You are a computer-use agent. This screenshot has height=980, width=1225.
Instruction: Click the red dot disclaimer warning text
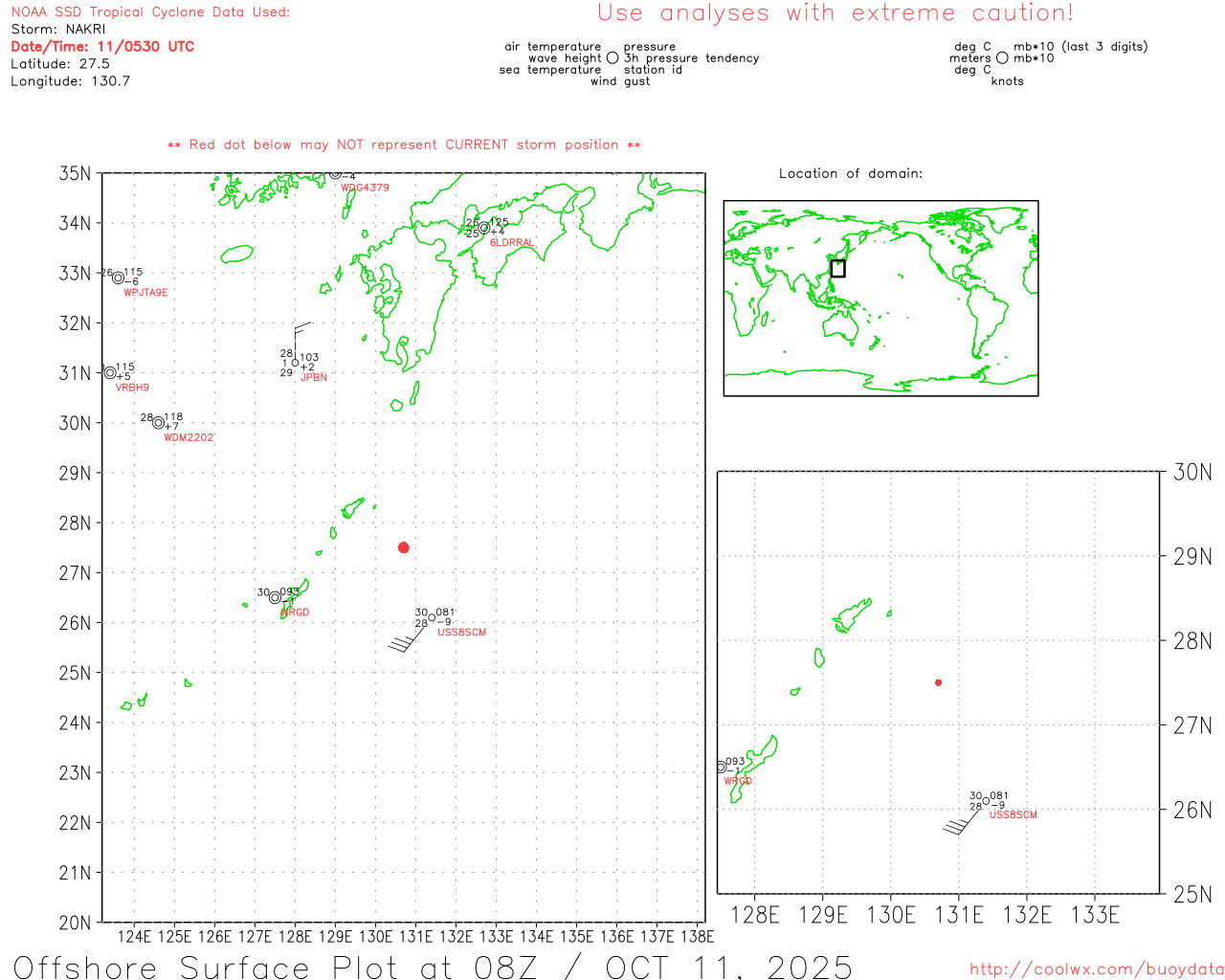[404, 145]
